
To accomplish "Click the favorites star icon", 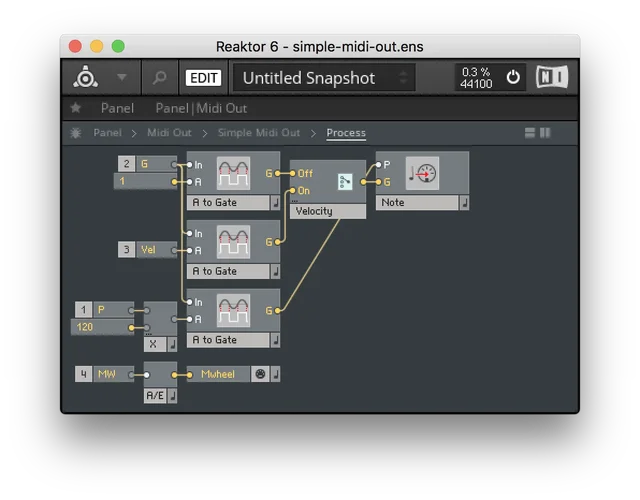I will [x=76, y=108].
